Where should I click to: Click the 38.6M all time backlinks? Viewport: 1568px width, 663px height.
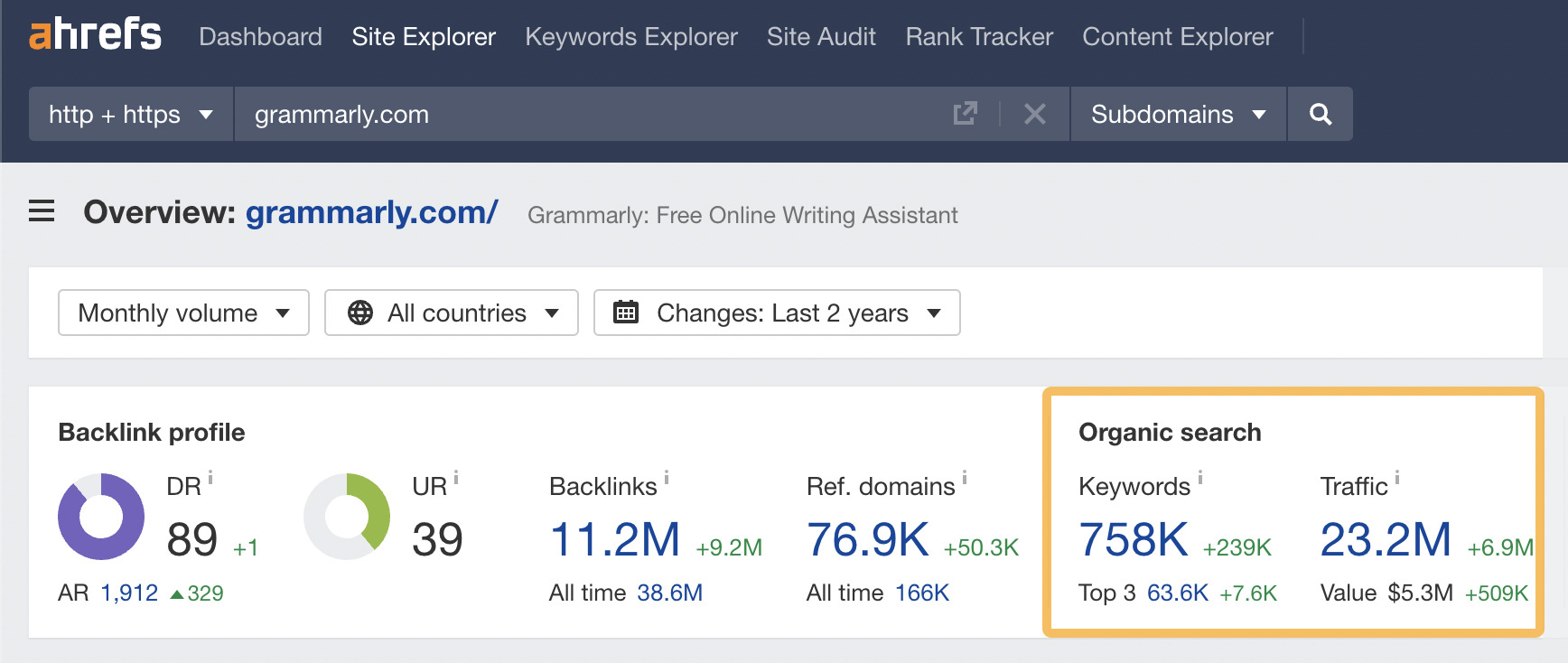669,593
